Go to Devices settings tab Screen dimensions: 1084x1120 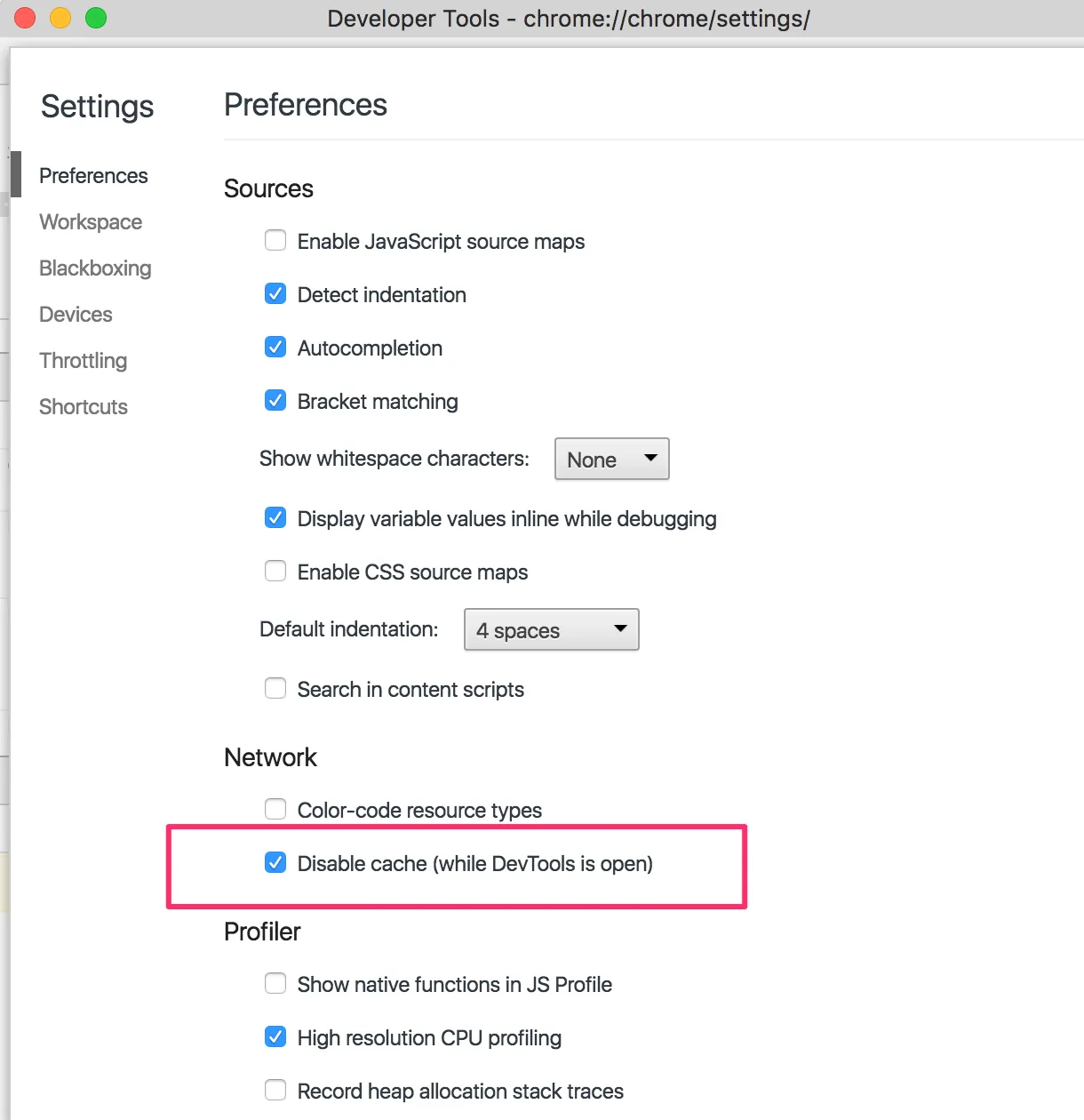tap(76, 315)
